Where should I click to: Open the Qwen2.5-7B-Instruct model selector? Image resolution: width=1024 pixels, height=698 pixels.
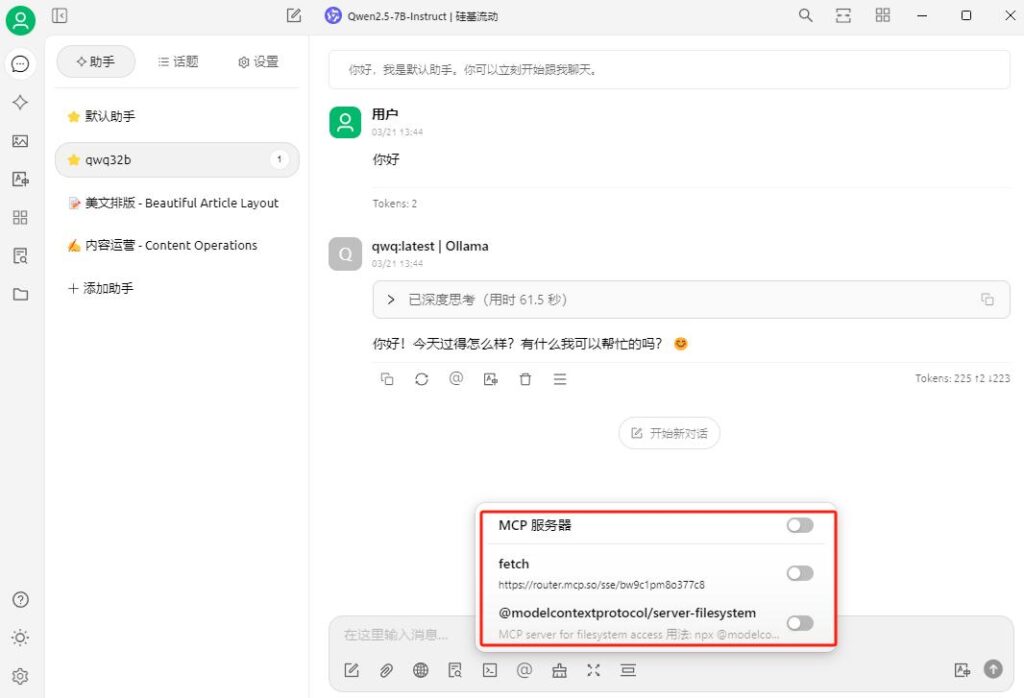(x=411, y=16)
